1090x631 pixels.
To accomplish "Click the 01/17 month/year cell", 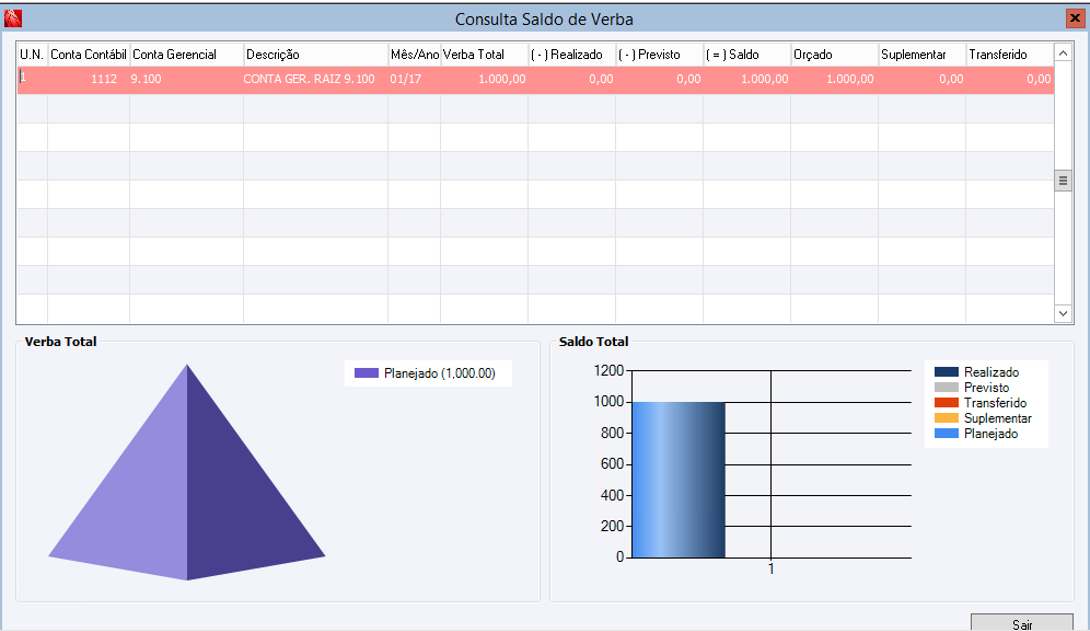I will point(414,79).
